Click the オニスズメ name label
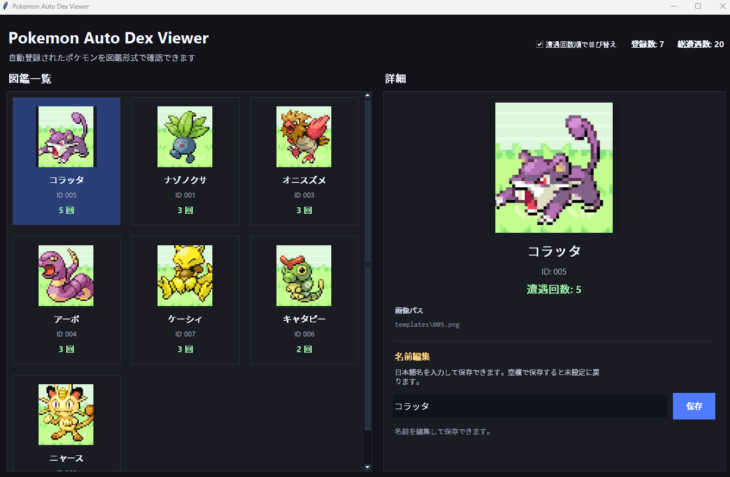730x477 pixels. tap(304, 180)
